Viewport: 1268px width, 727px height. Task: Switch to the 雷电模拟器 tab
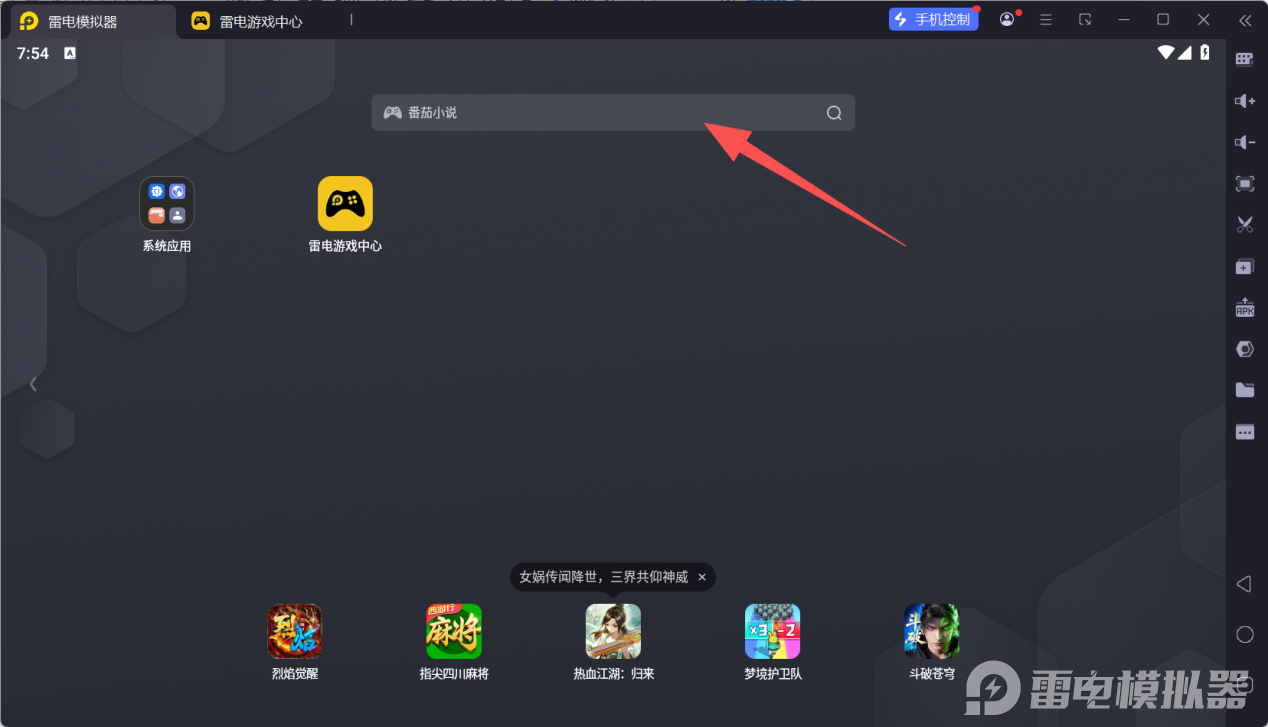(90, 21)
